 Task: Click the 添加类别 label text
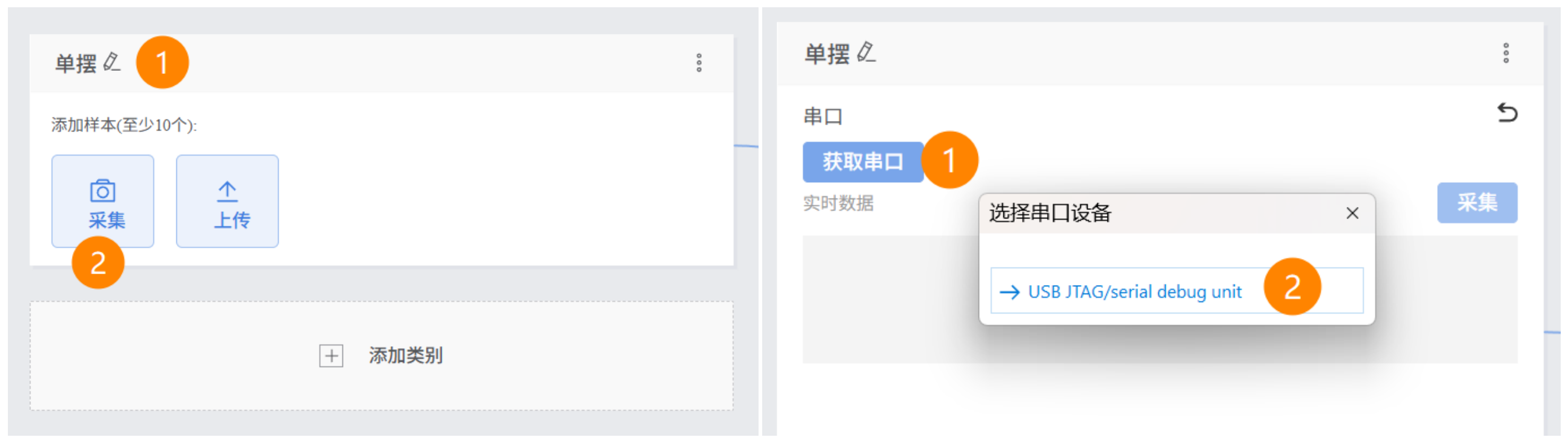(x=405, y=355)
